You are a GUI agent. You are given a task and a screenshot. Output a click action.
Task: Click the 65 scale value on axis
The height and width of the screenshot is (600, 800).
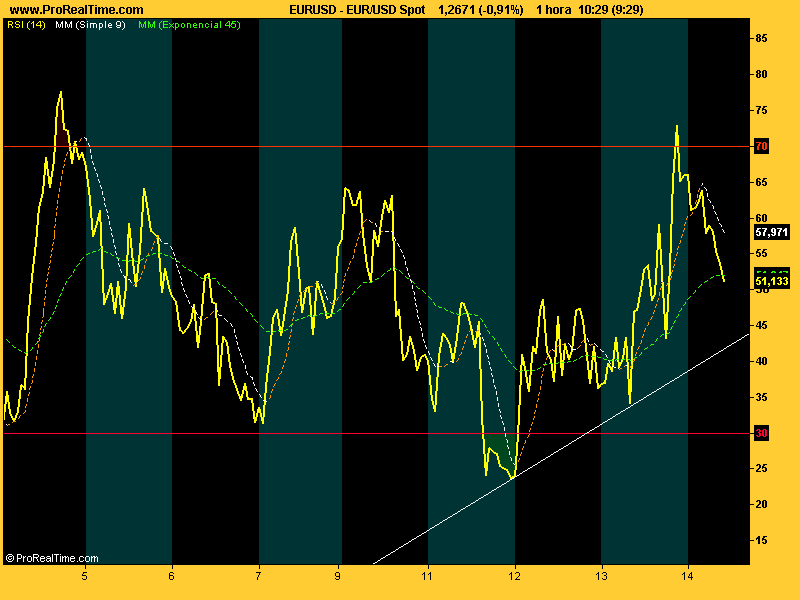coord(761,182)
